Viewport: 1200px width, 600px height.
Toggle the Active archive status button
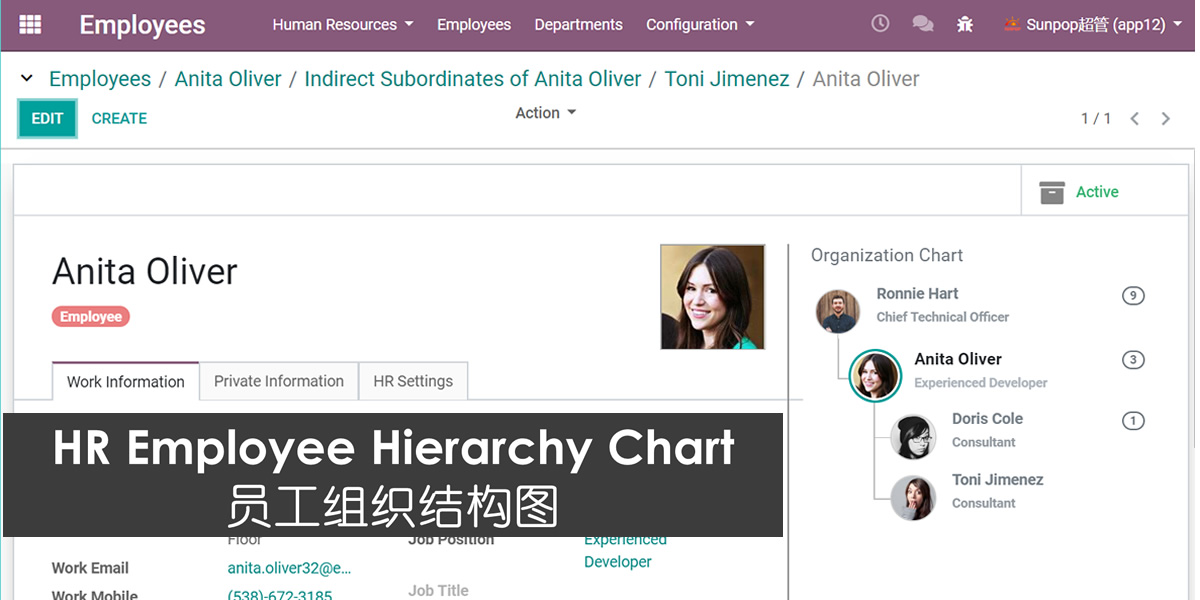[x=1080, y=192]
